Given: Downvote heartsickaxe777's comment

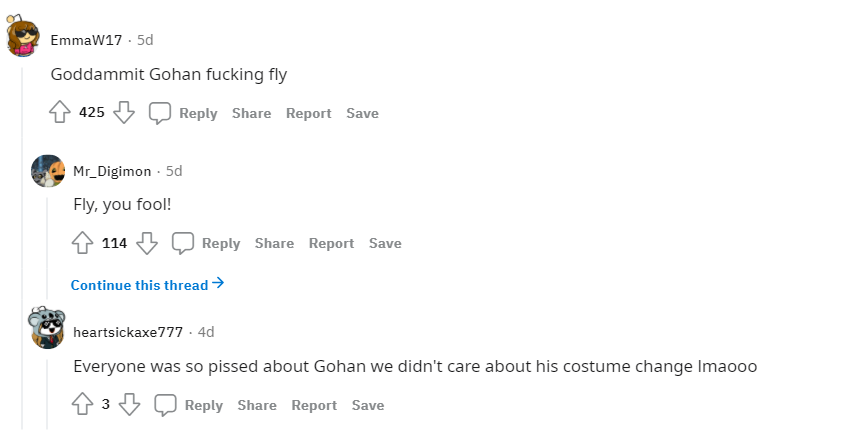Looking at the screenshot, I should coord(129,405).
